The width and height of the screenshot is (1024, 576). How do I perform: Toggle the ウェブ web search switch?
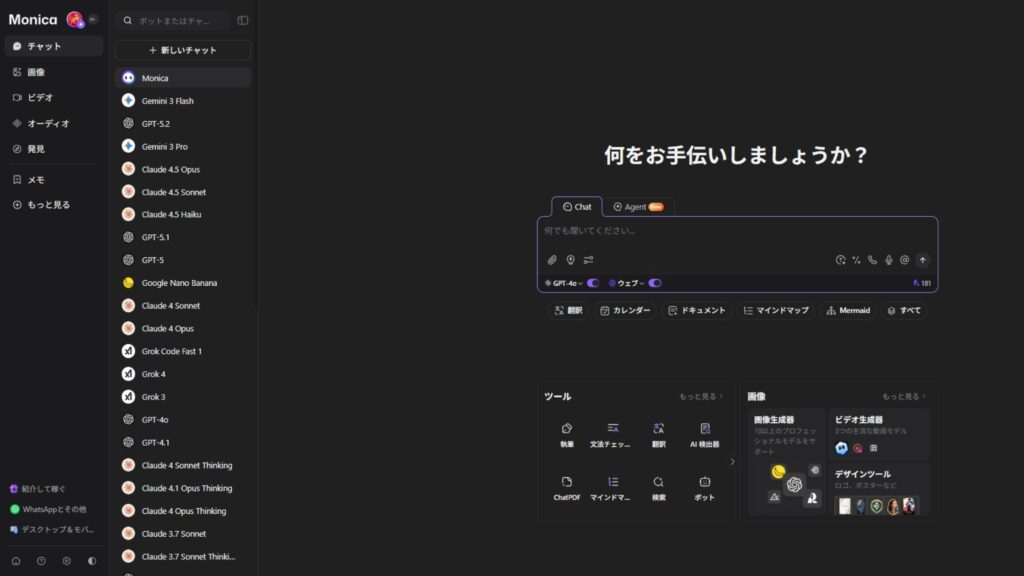pos(655,283)
